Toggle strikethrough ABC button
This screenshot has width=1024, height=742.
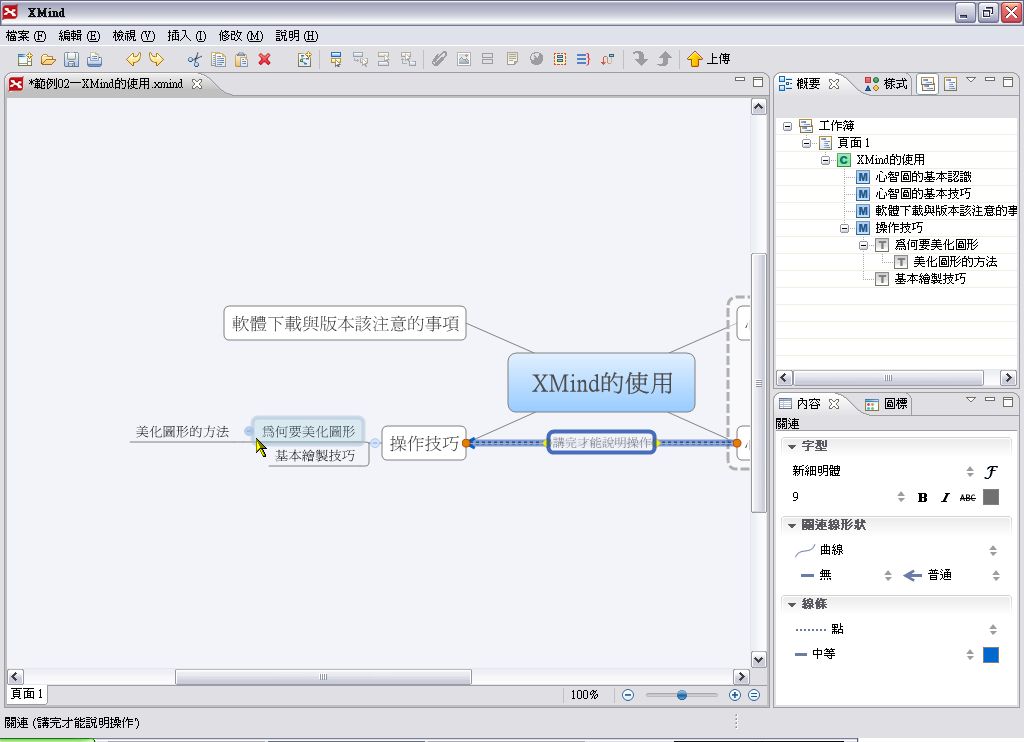pos(967,497)
